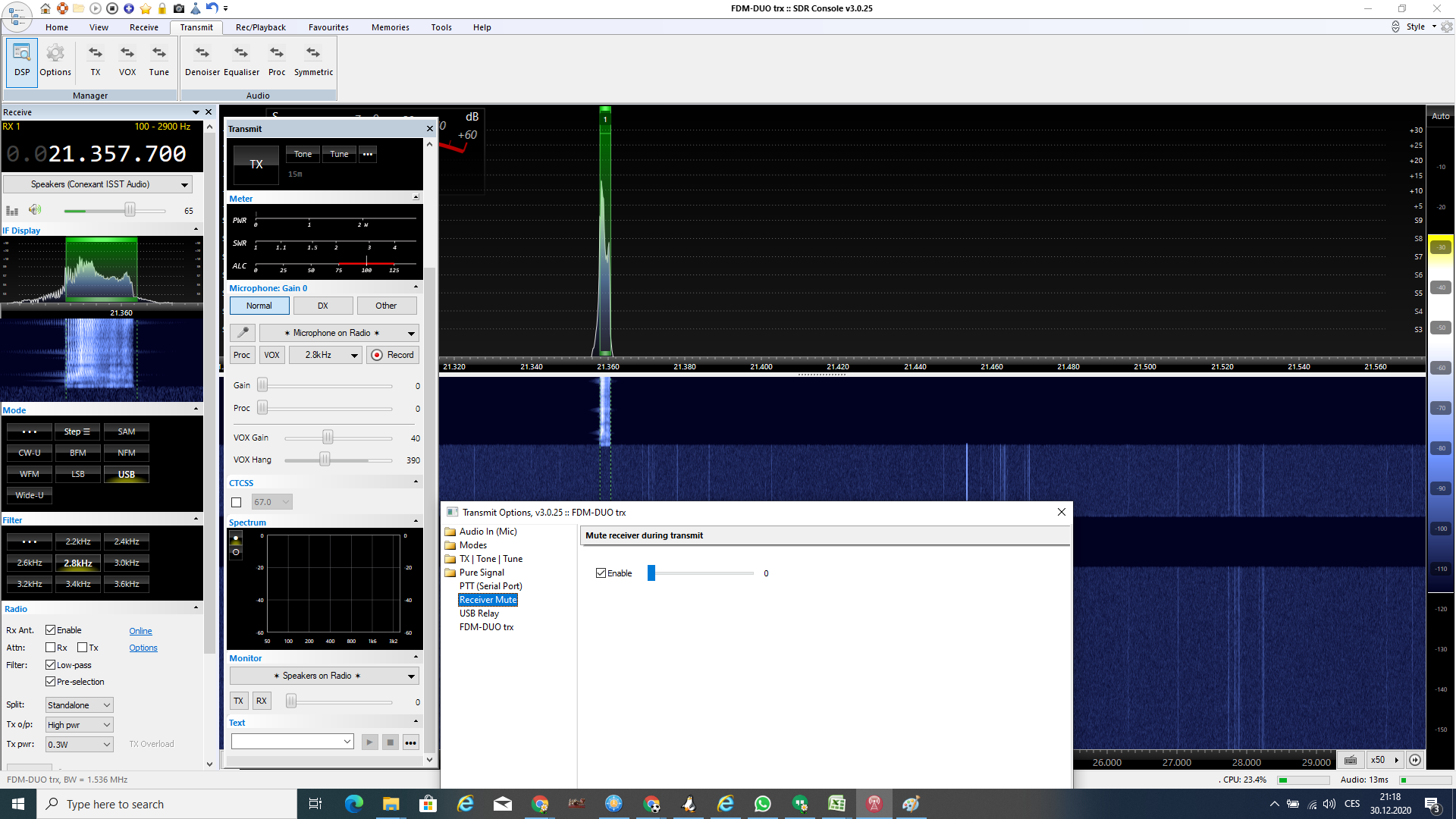
Task: Select USB Relay in options tree
Action: pos(479,613)
